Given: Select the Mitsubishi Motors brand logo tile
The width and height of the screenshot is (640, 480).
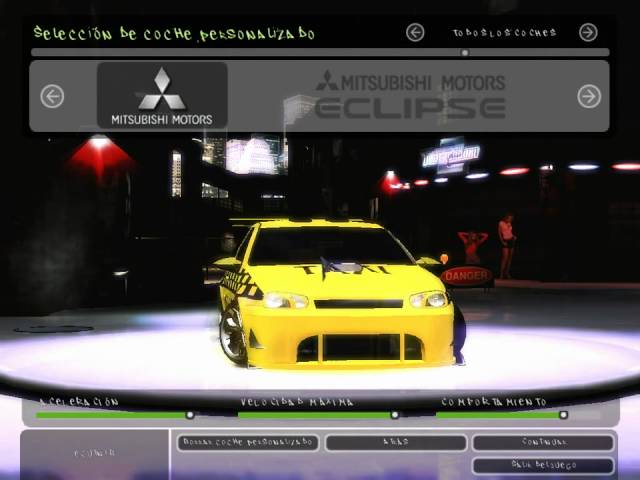Looking at the screenshot, I should pyautogui.click(x=162, y=96).
